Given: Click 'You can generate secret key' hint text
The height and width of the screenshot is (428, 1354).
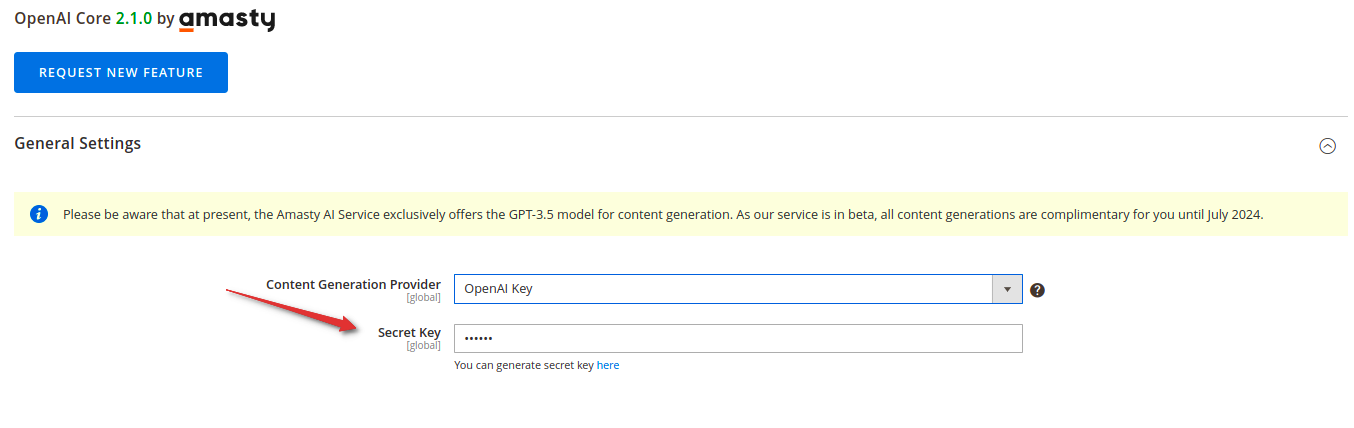Looking at the screenshot, I should 524,366.
